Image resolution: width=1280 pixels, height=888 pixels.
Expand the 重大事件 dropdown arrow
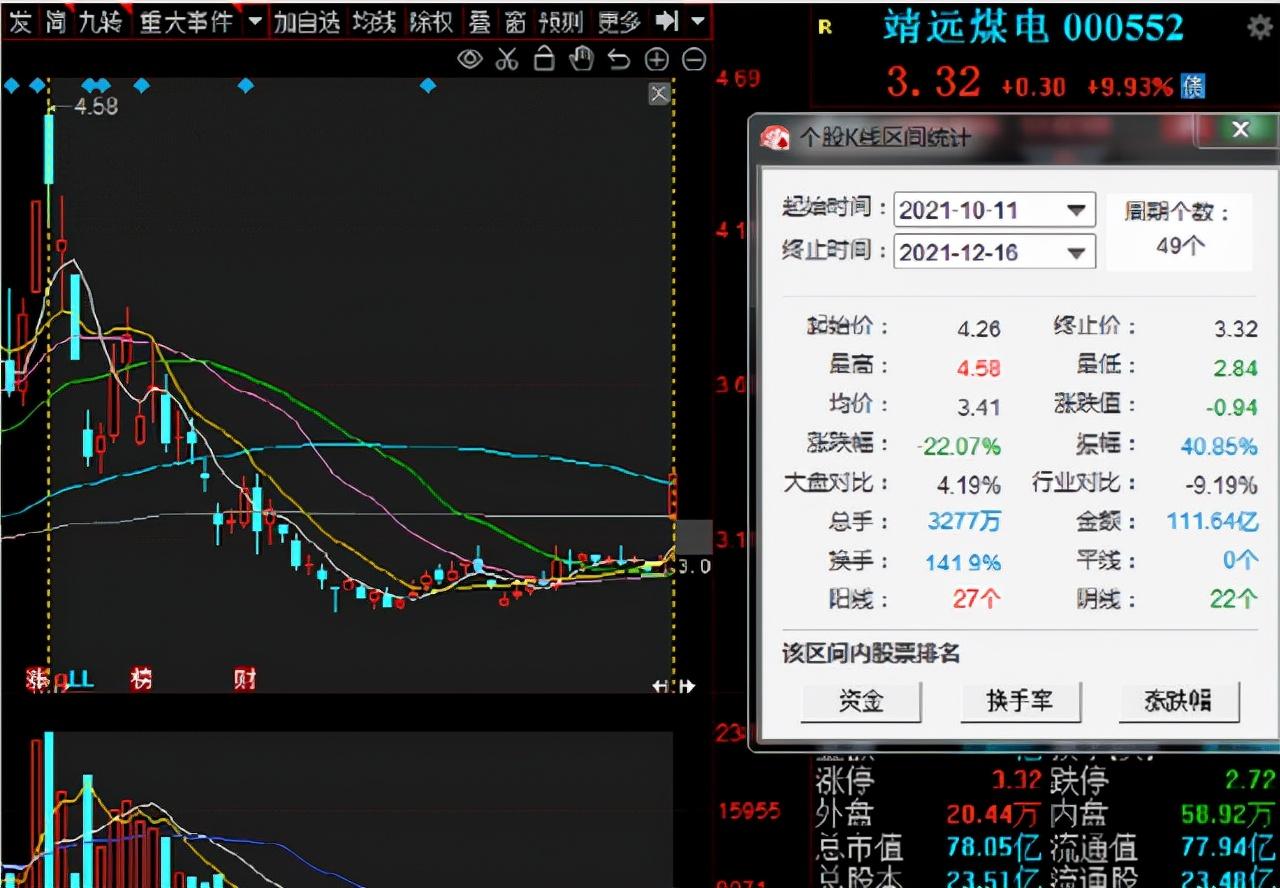coord(255,20)
